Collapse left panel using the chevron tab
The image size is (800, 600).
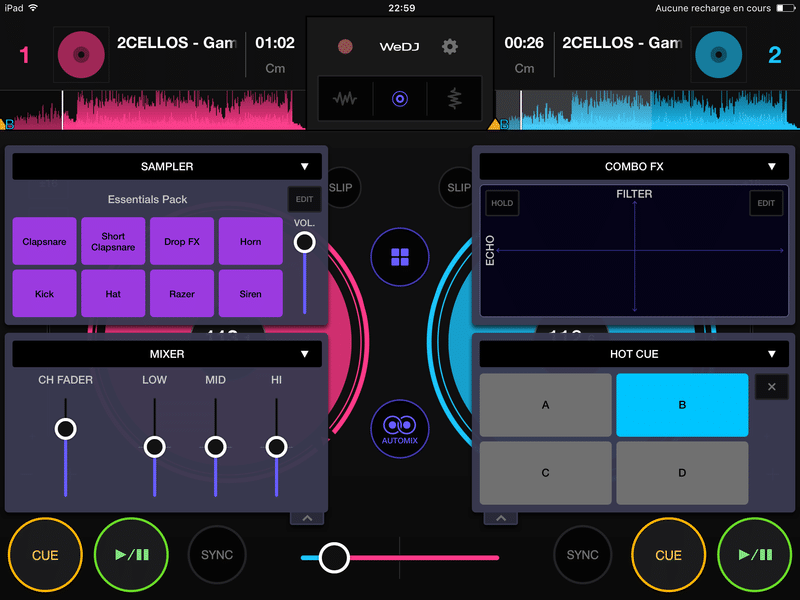[307, 518]
